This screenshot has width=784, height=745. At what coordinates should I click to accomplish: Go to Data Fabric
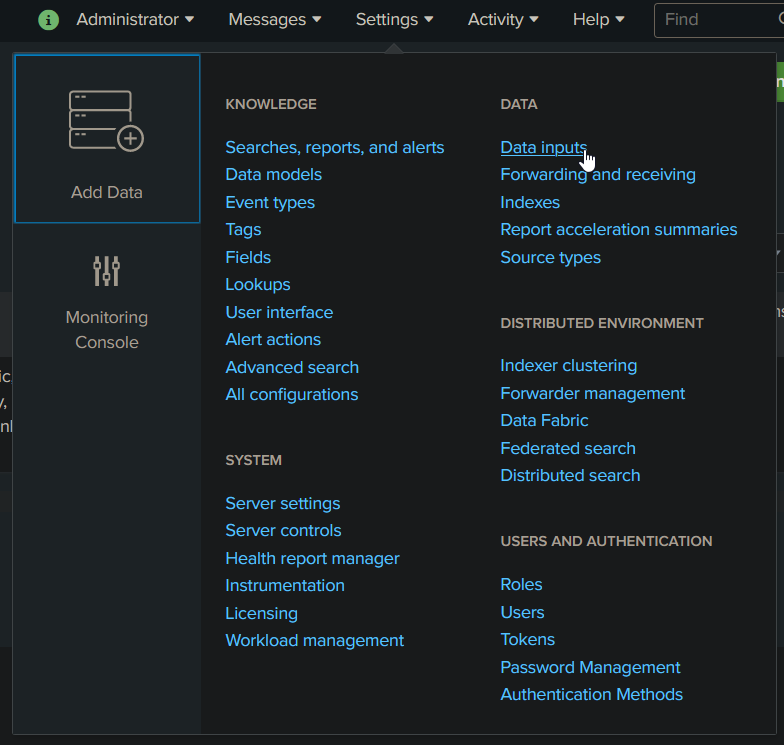click(x=544, y=420)
